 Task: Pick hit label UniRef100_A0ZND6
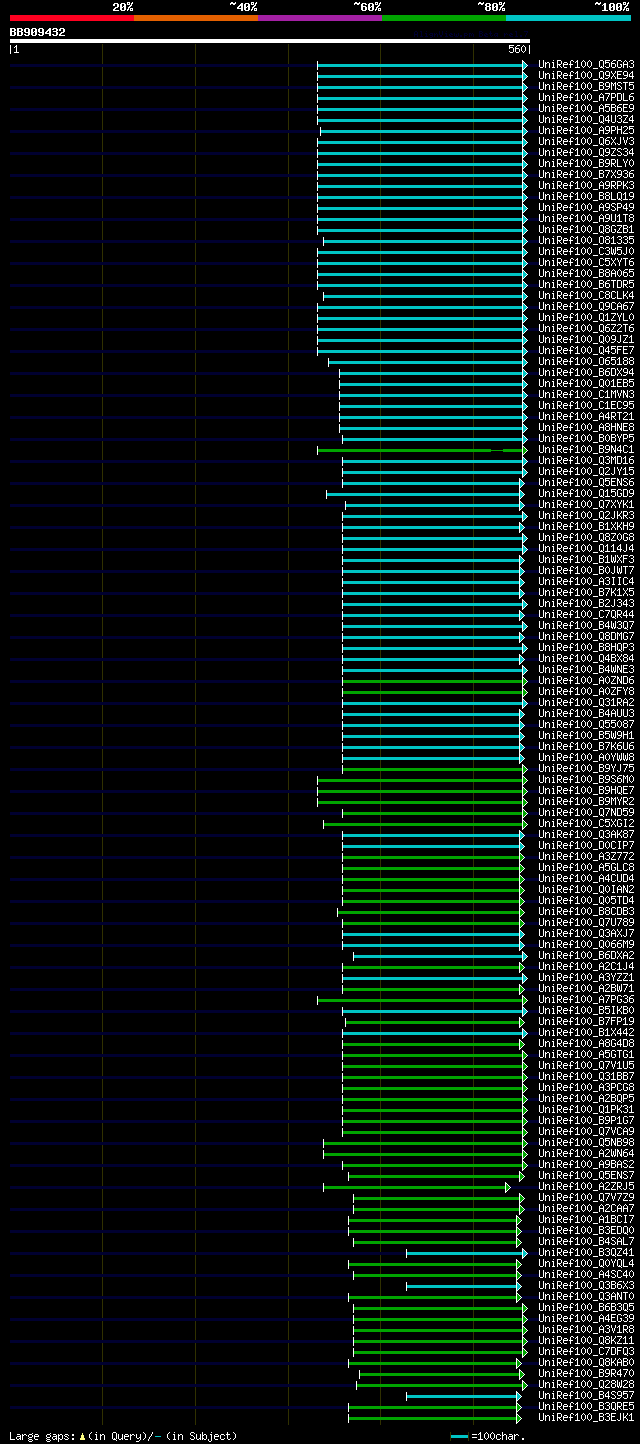586,681
